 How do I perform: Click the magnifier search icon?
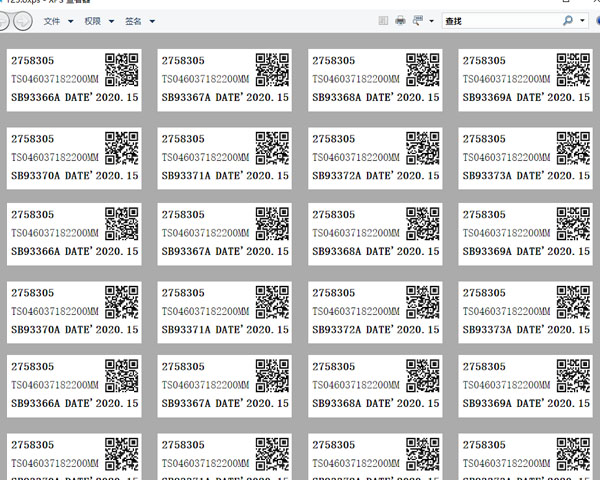568,20
